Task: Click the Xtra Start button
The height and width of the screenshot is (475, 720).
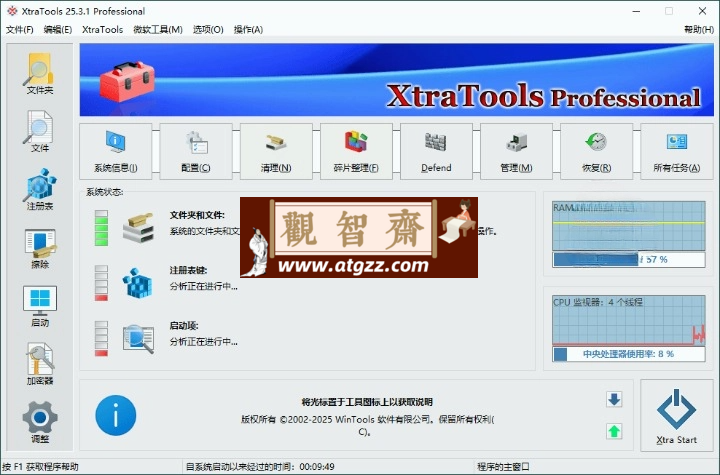Action: (x=677, y=416)
